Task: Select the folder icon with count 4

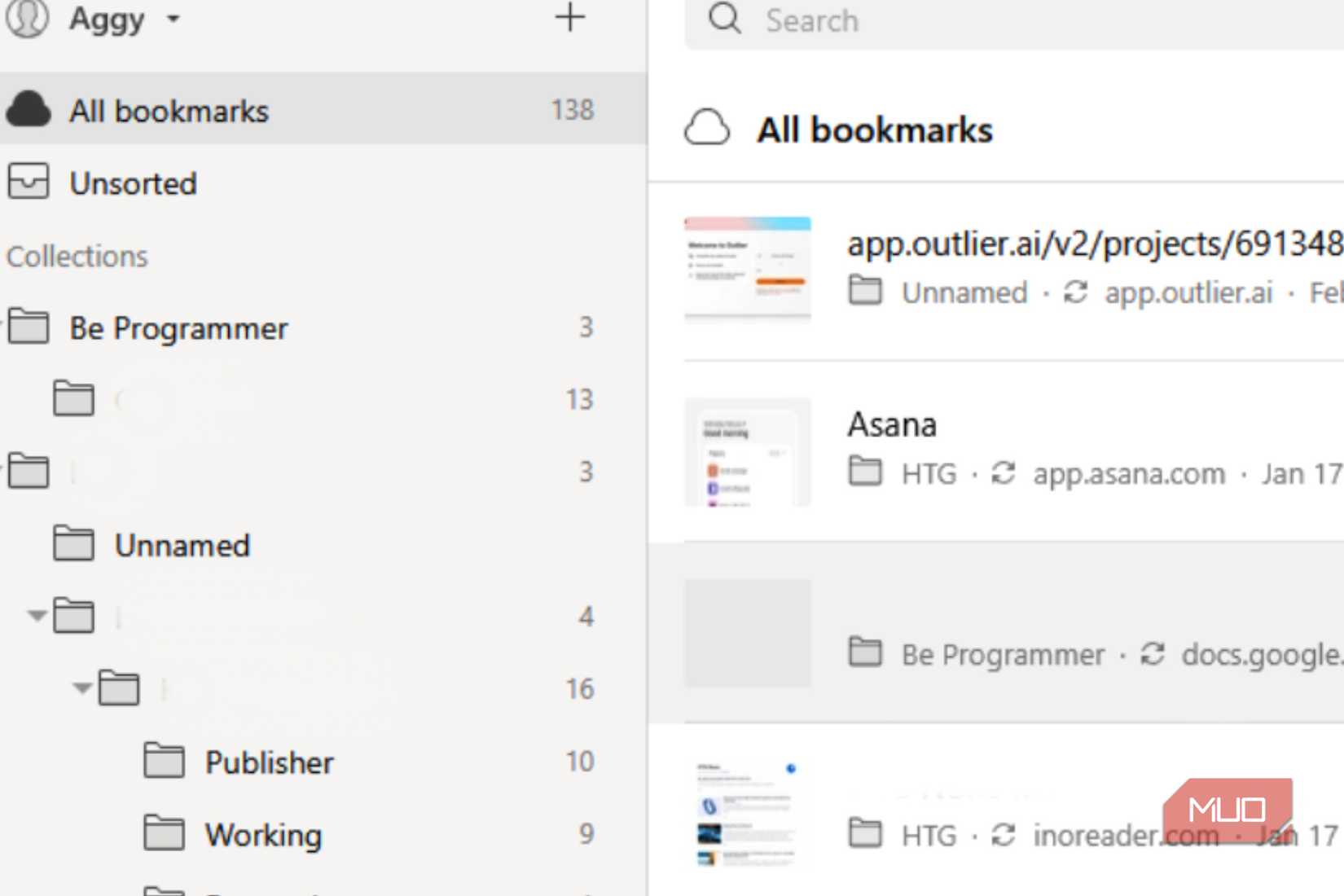Action: click(x=74, y=616)
